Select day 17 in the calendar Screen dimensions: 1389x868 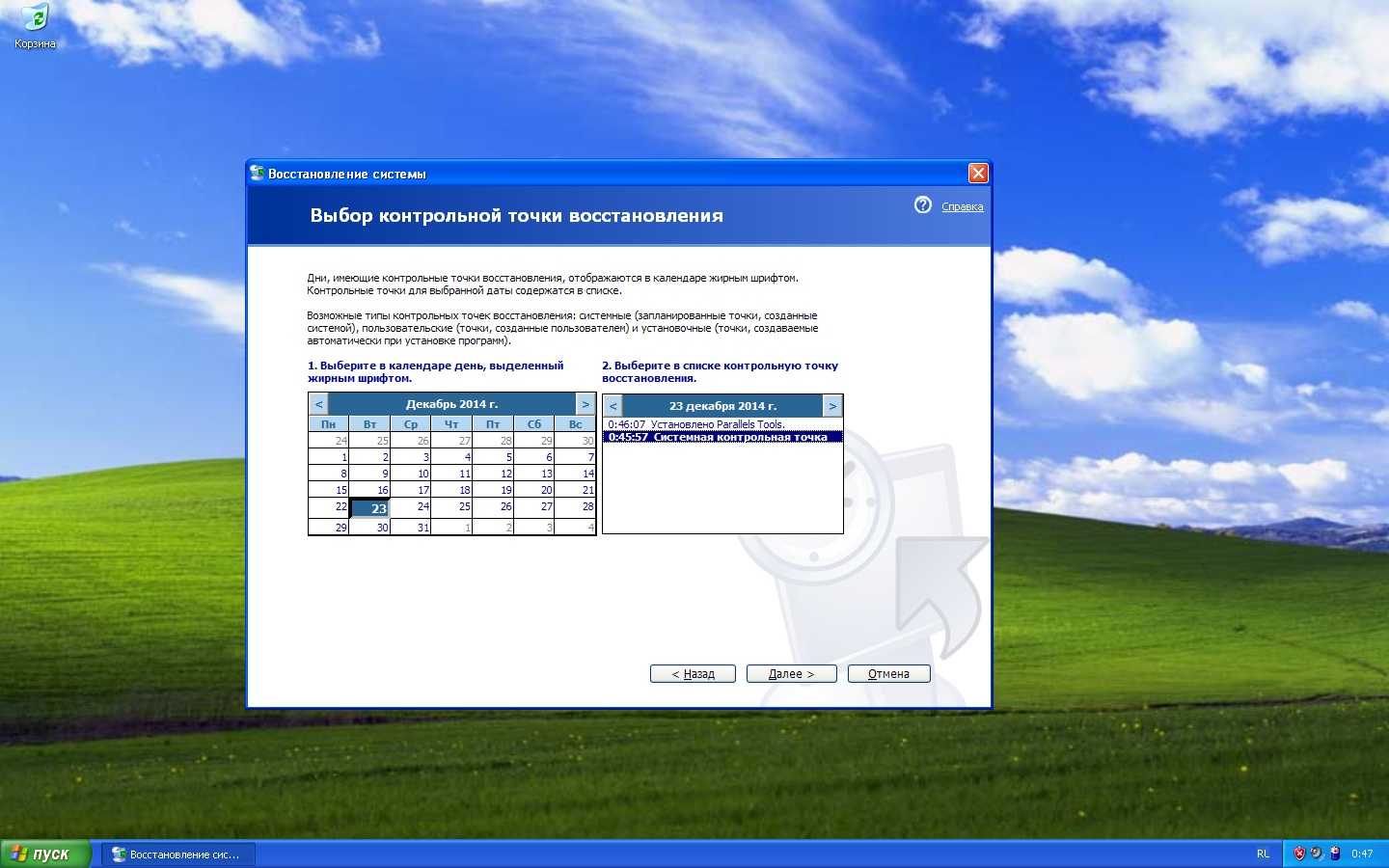coord(411,490)
